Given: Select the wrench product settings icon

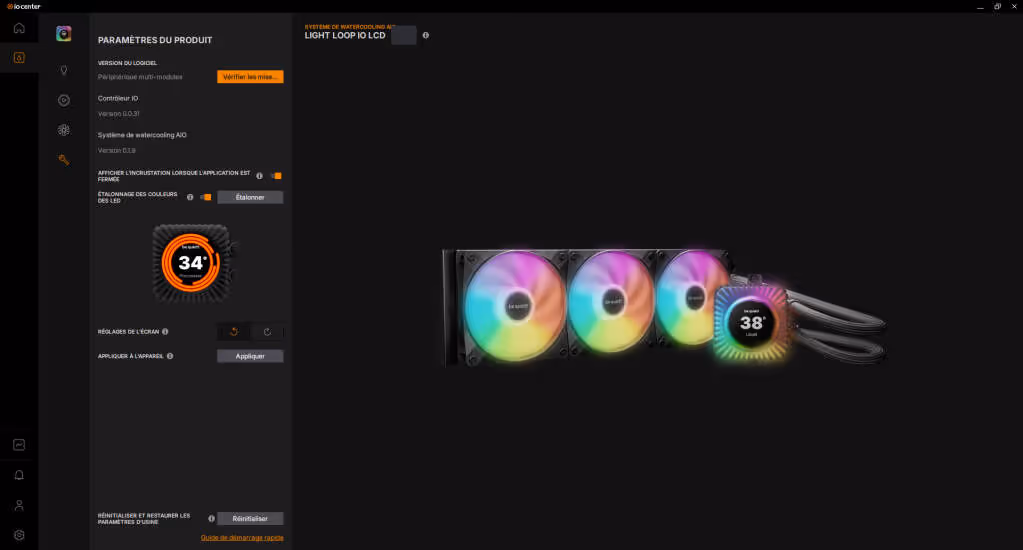Looking at the screenshot, I should point(63,160).
